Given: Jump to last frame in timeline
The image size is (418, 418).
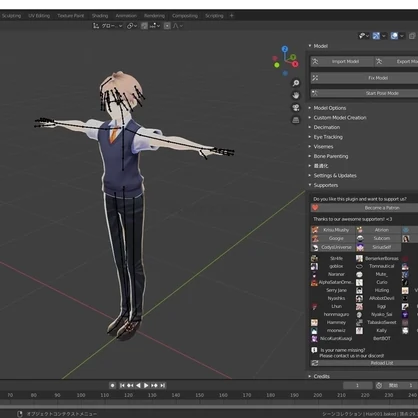Looking at the screenshot, I should pyautogui.click(x=162, y=385).
